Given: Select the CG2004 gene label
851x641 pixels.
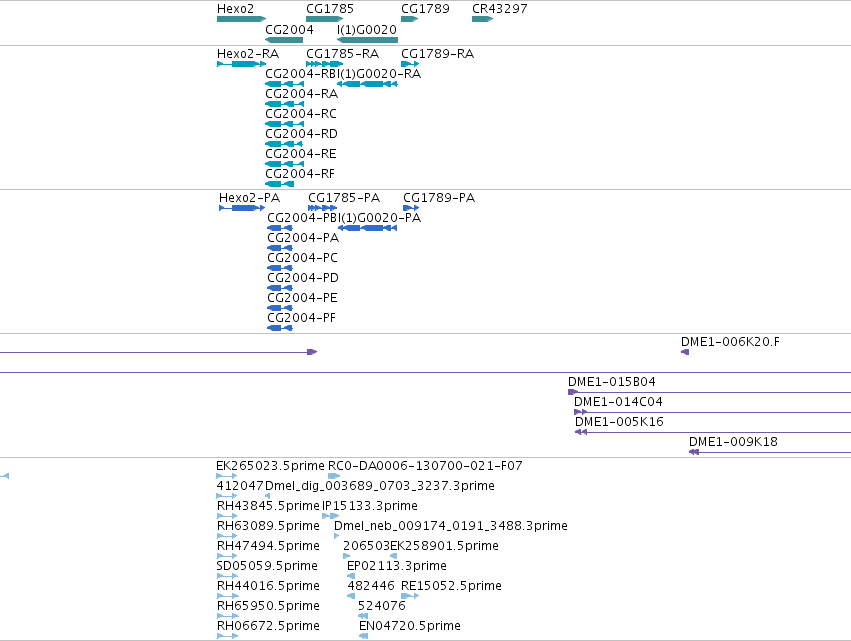Looking at the screenshot, I should [x=289, y=29].
